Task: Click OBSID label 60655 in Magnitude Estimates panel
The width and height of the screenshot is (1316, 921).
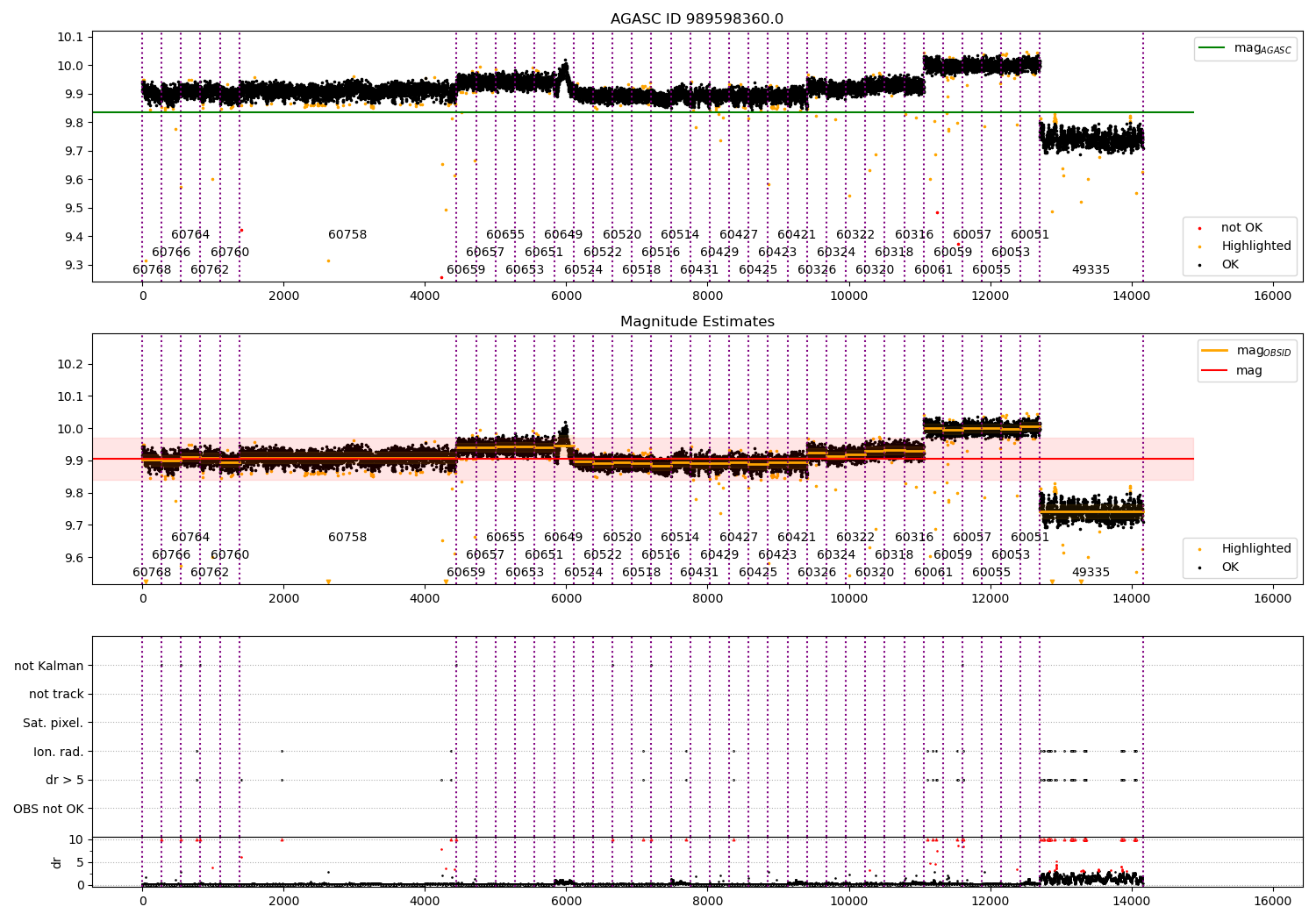Action: click(x=505, y=538)
